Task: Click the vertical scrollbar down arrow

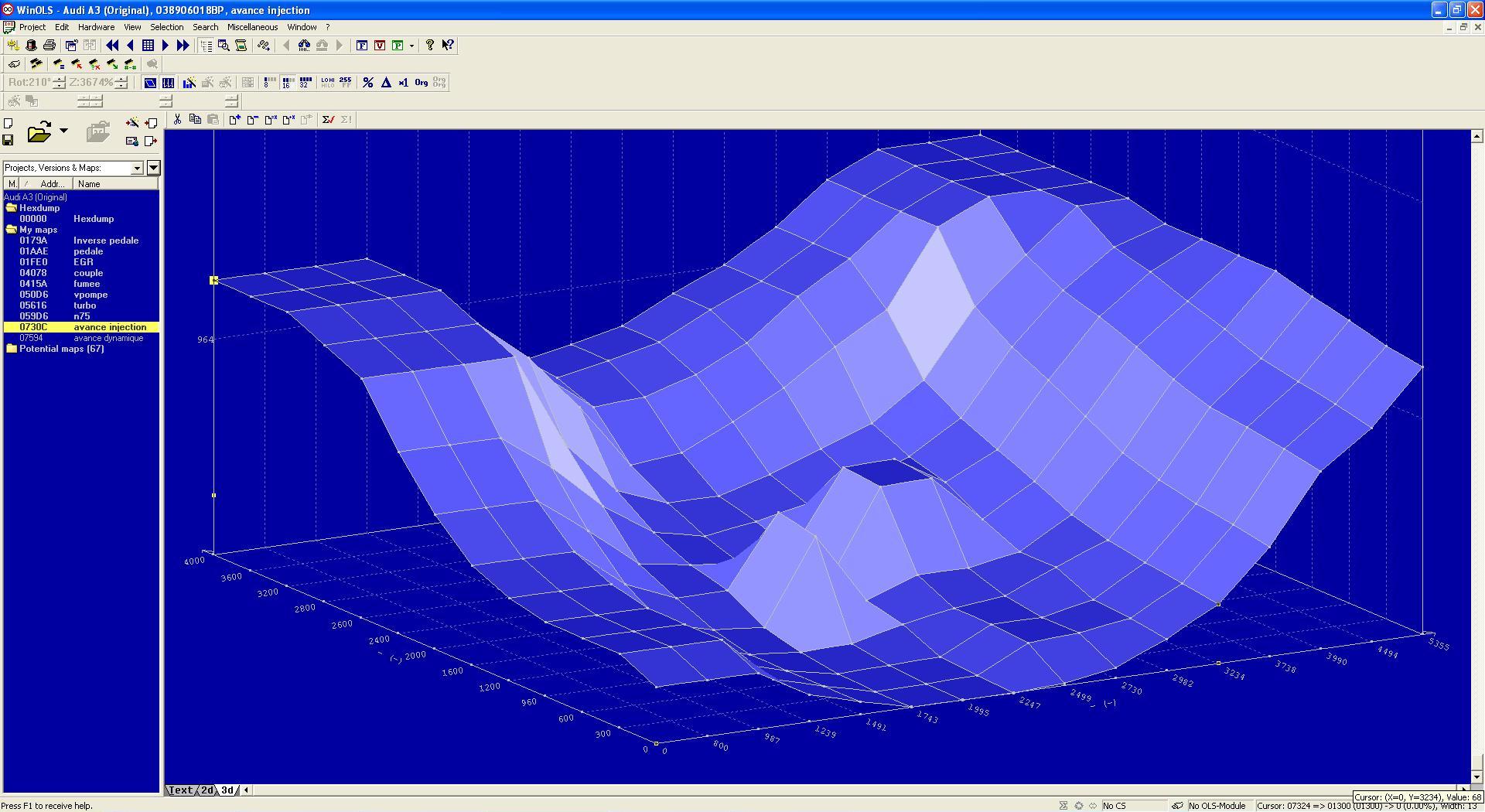Action: click(1476, 776)
